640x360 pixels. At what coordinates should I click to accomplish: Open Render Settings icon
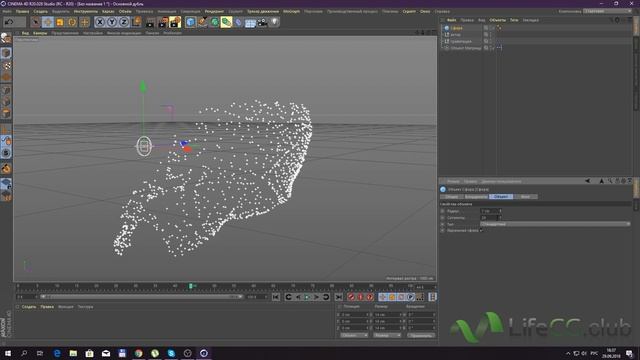point(175,22)
